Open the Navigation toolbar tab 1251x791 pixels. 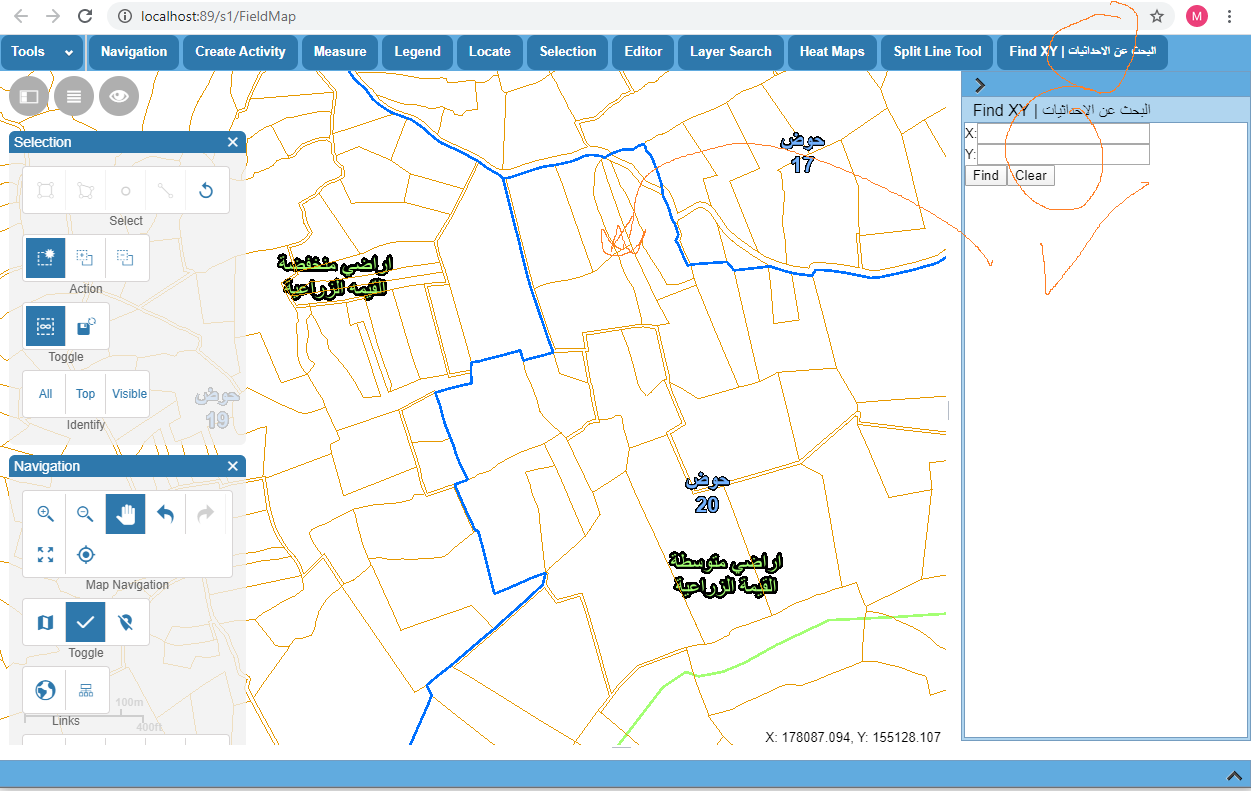(x=134, y=52)
